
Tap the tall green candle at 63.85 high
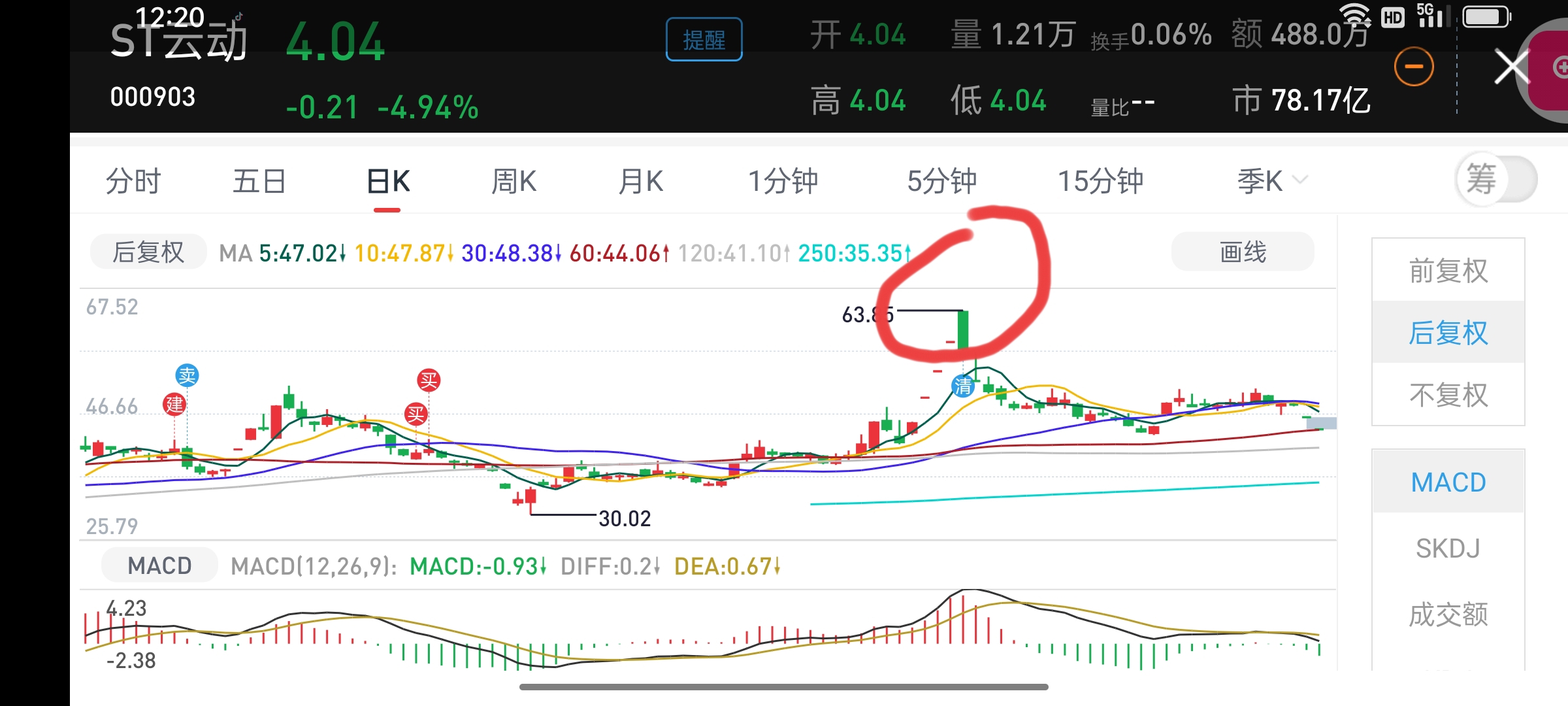[962, 329]
